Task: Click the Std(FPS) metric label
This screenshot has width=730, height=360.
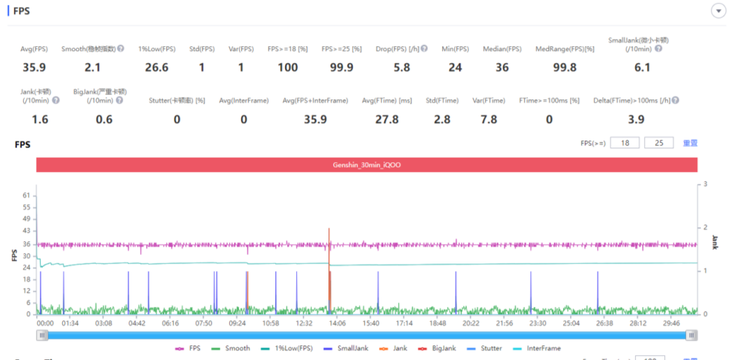Action: coord(202,49)
